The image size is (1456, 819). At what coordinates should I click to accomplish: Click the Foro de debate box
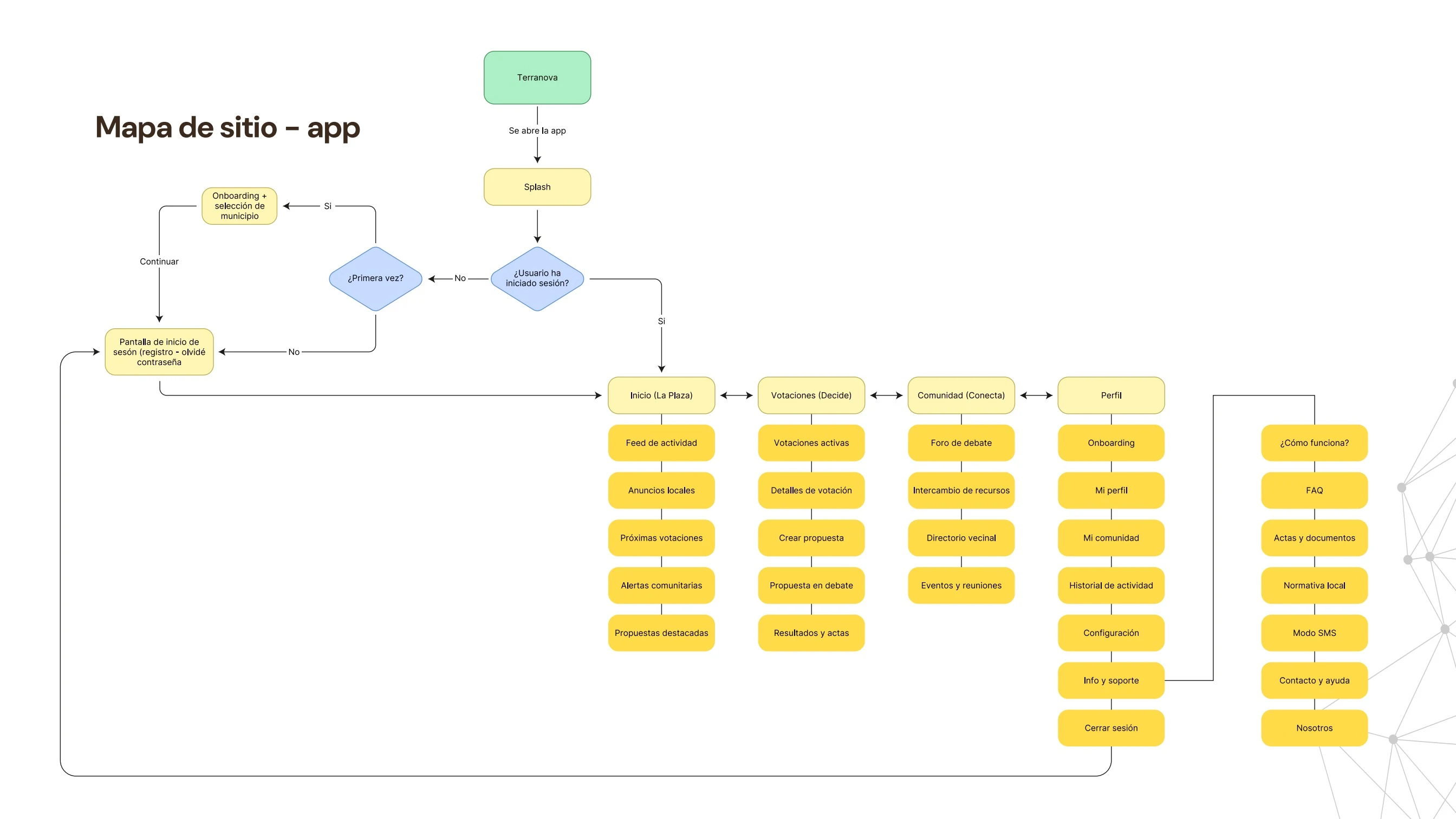[x=961, y=443]
